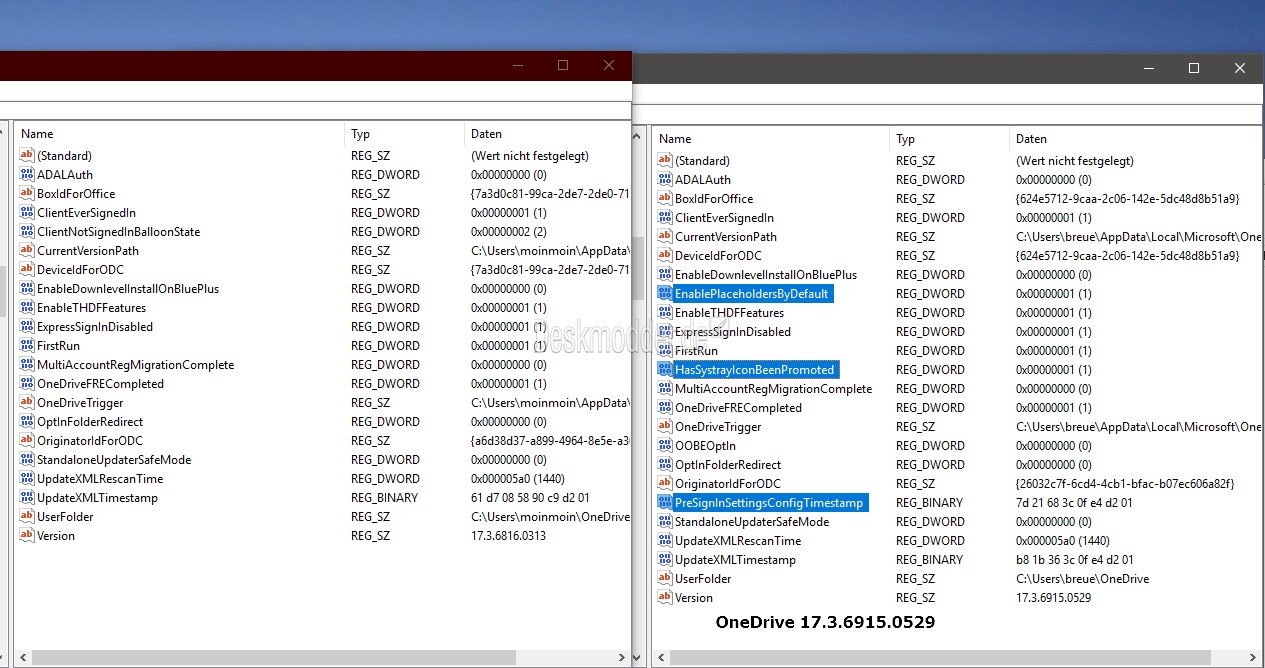
Task: Select EnableDownlevelInstallOnBluePlus in the left window
Action: 128,288
